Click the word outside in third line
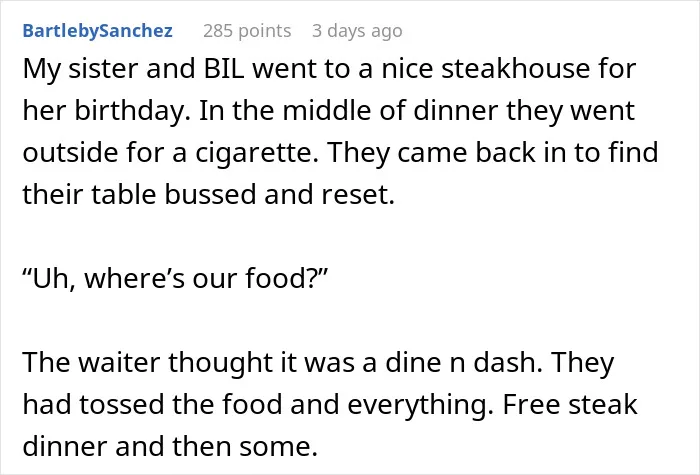Screen dimensions: 700x475 tap(71, 153)
